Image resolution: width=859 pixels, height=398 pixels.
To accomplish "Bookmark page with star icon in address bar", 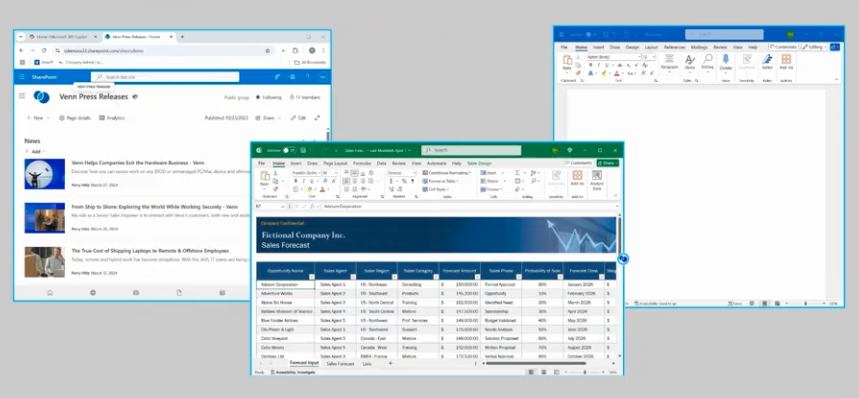I will tap(267, 50).
